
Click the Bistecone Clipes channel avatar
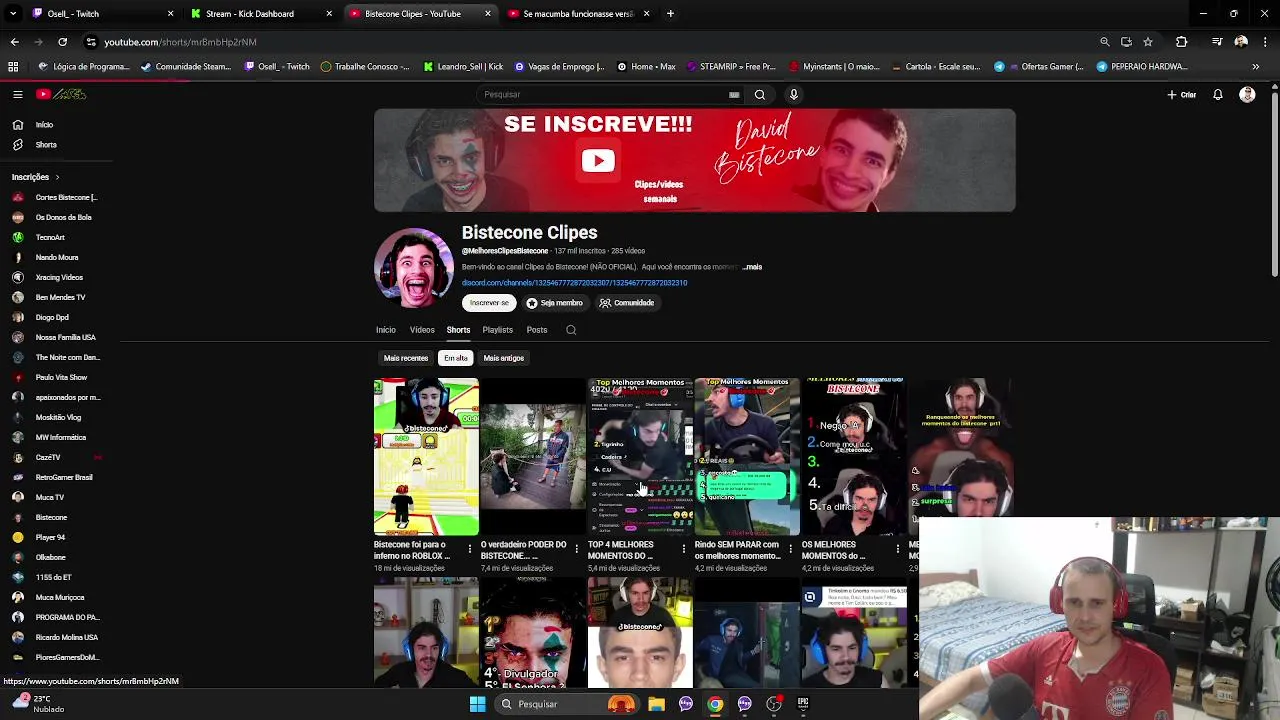pyautogui.click(x=414, y=268)
